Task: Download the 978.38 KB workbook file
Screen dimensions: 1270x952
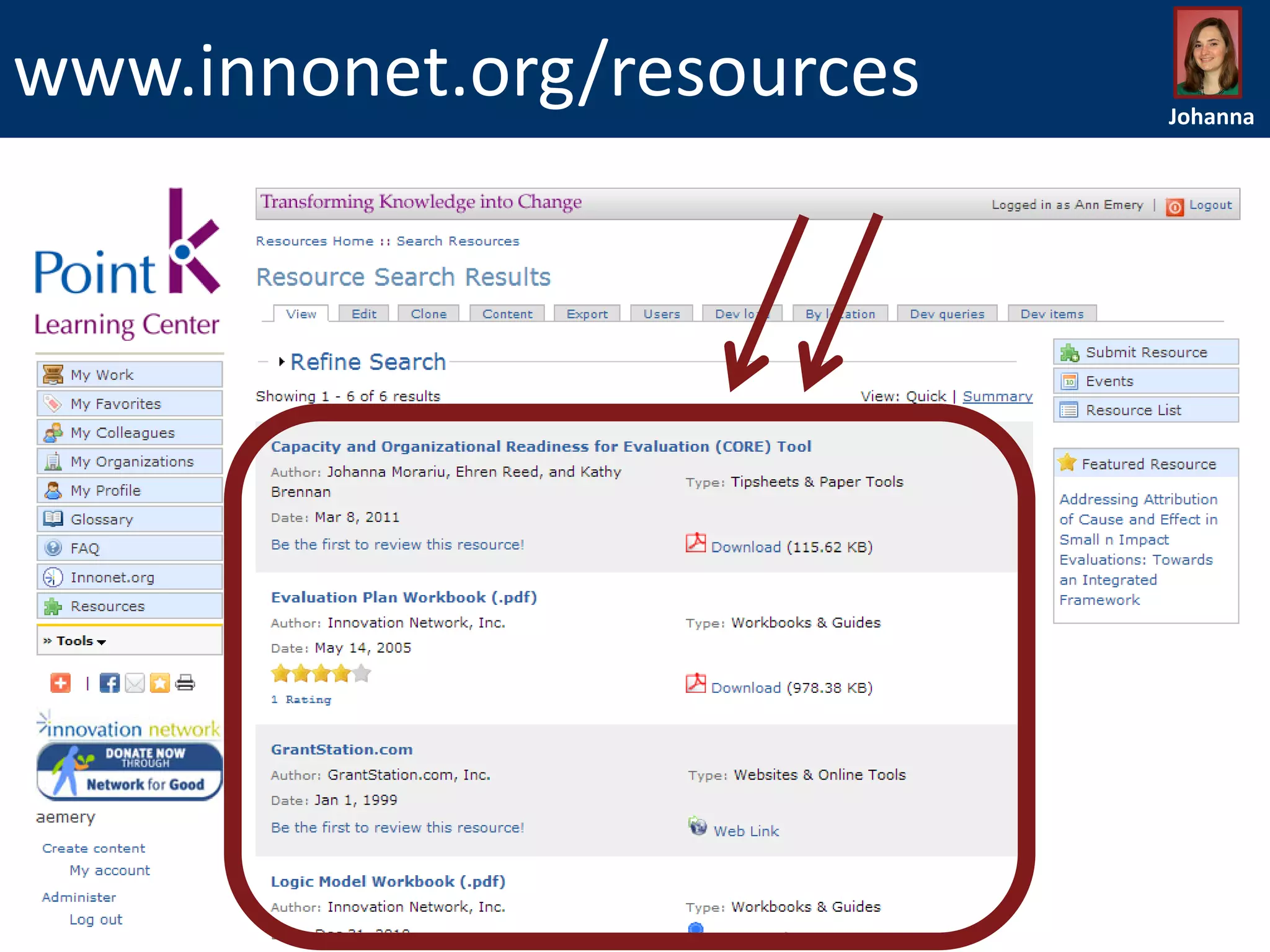Action: click(x=746, y=688)
